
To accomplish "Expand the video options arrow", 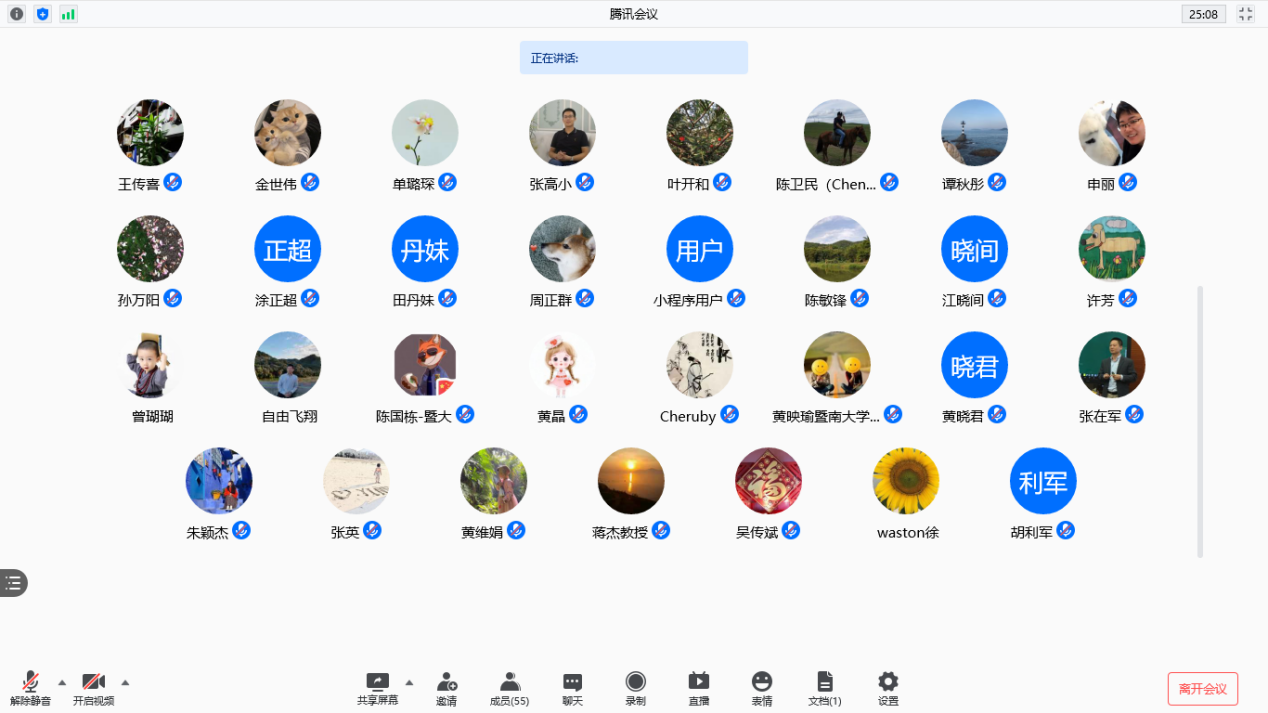I will click(125, 683).
